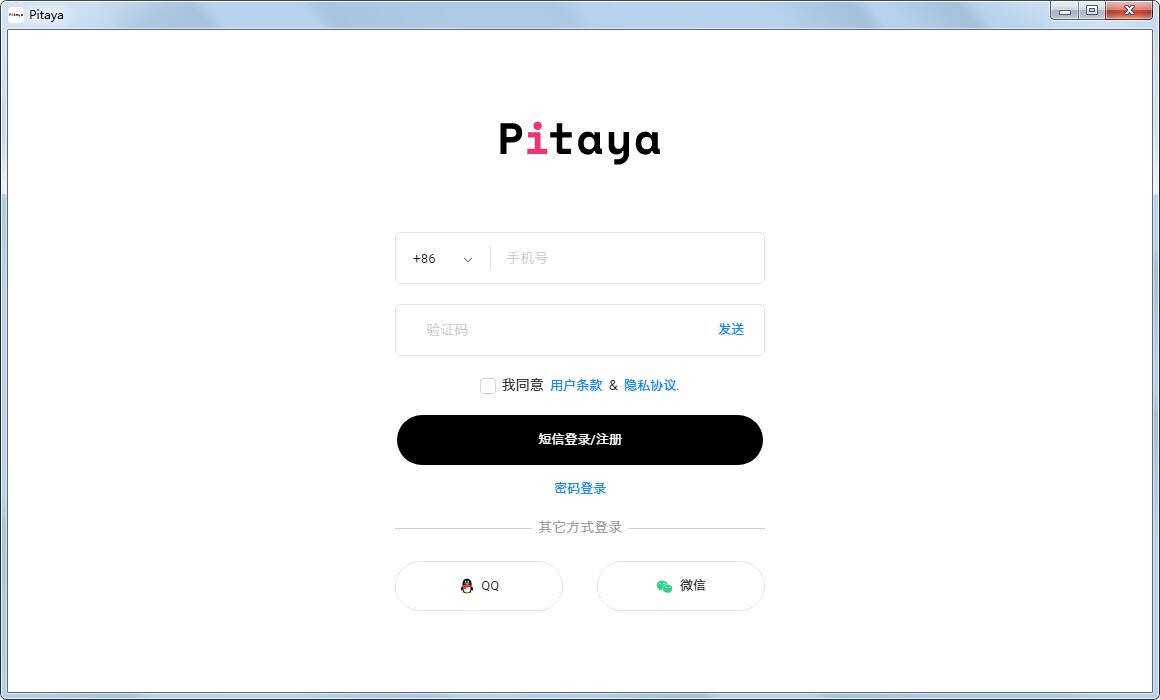Viewport: 1160px width, 700px height.
Task: Open the 用户条款 terms link
Action: tap(577, 385)
